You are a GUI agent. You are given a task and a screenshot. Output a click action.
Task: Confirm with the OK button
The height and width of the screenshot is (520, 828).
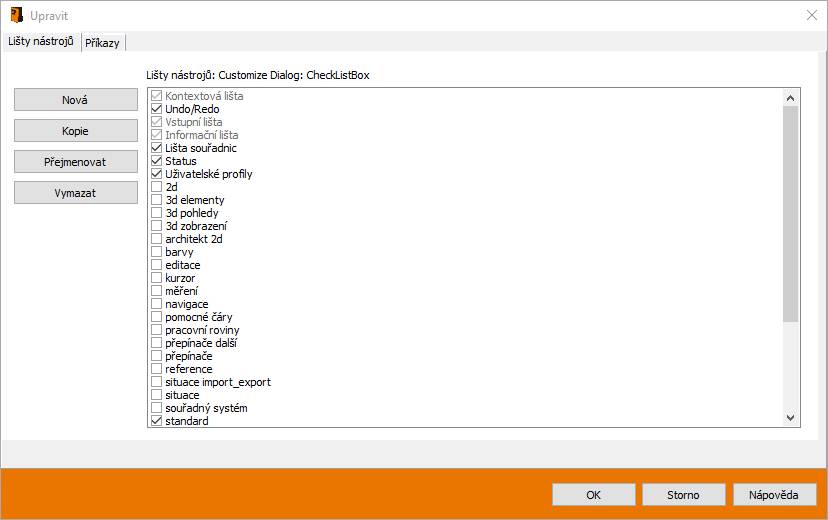pos(594,495)
